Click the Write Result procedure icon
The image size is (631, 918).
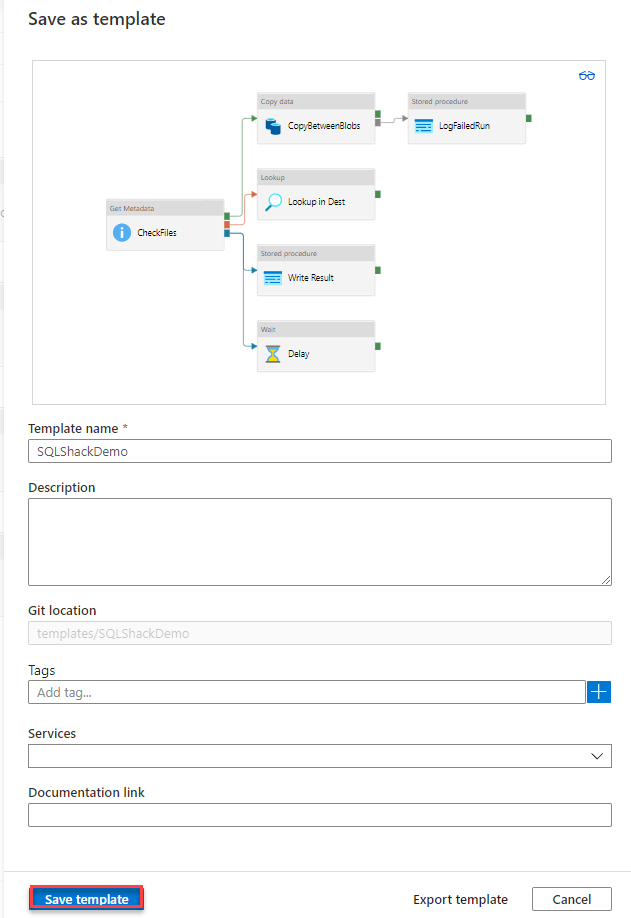[x=272, y=278]
